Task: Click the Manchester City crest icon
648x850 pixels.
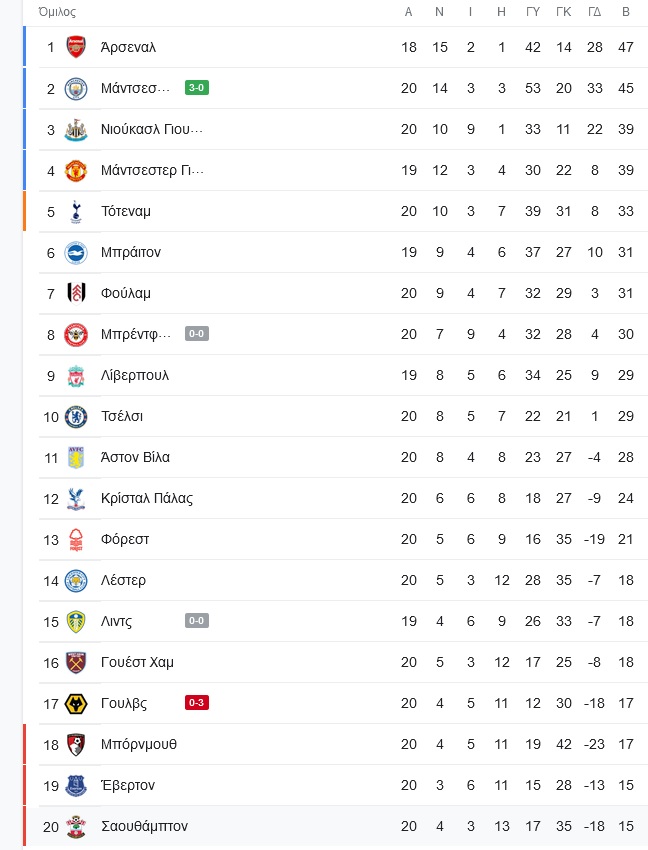Action: (x=76, y=88)
